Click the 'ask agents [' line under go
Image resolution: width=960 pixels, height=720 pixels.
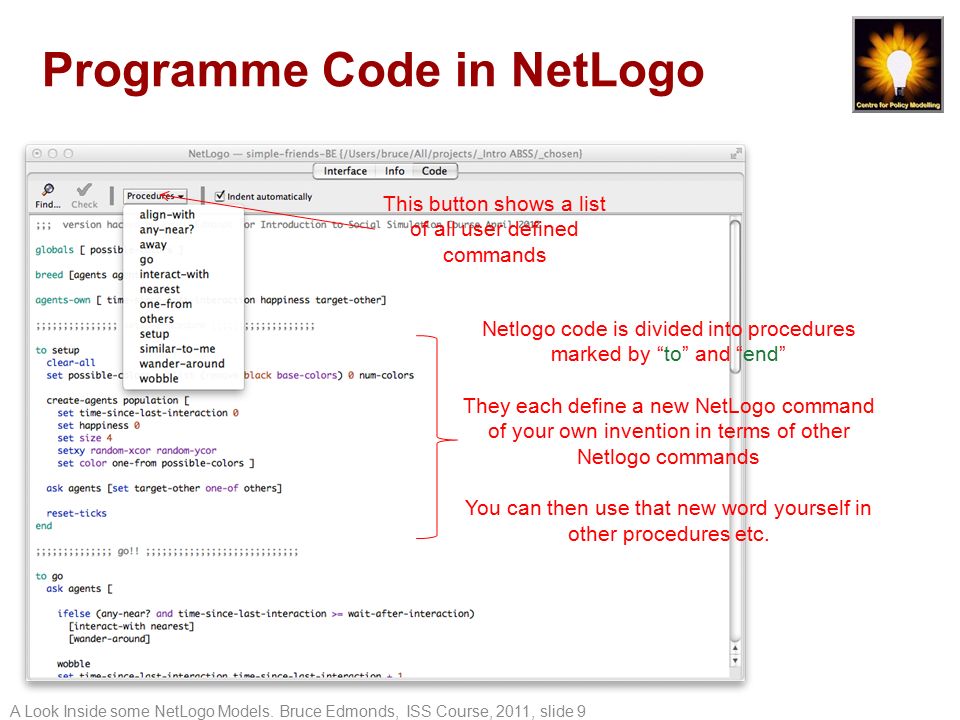[x=80, y=589]
